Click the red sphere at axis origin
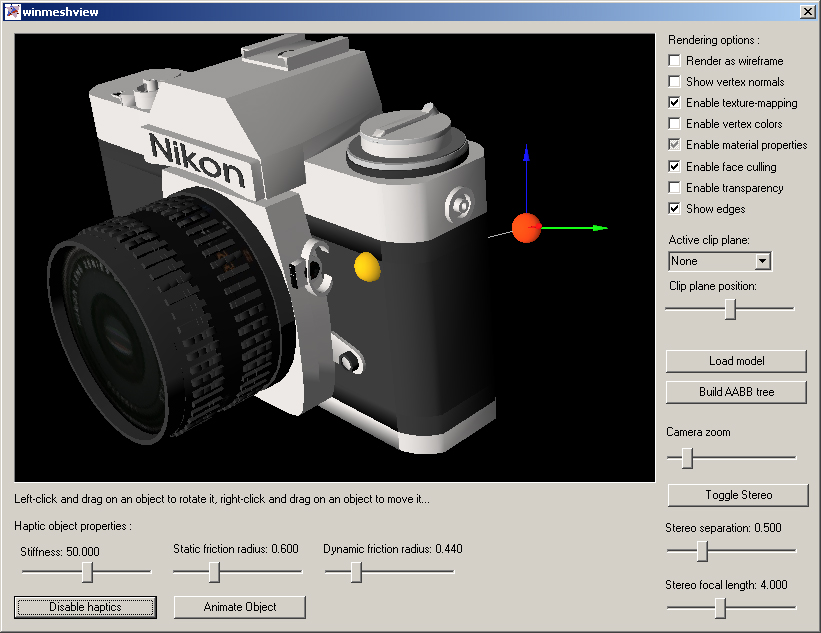The height and width of the screenshot is (633, 821). (526, 228)
